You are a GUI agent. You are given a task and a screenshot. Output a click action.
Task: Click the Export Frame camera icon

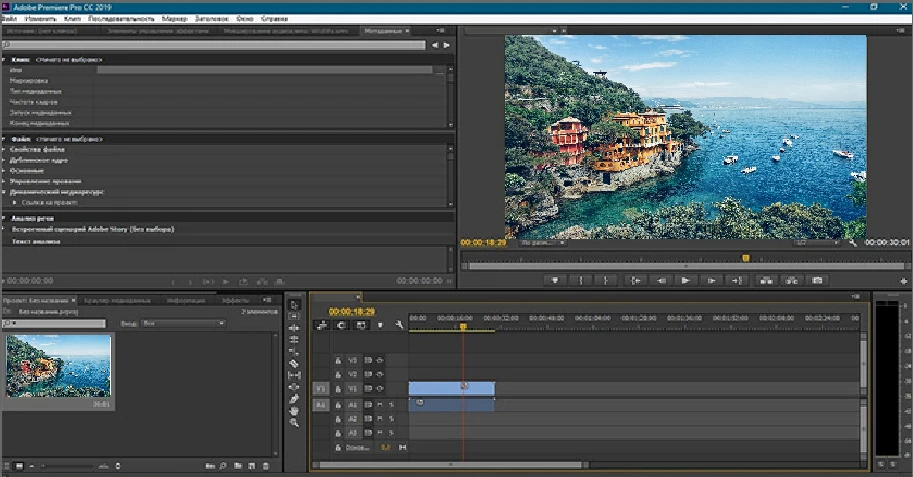(x=817, y=281)
